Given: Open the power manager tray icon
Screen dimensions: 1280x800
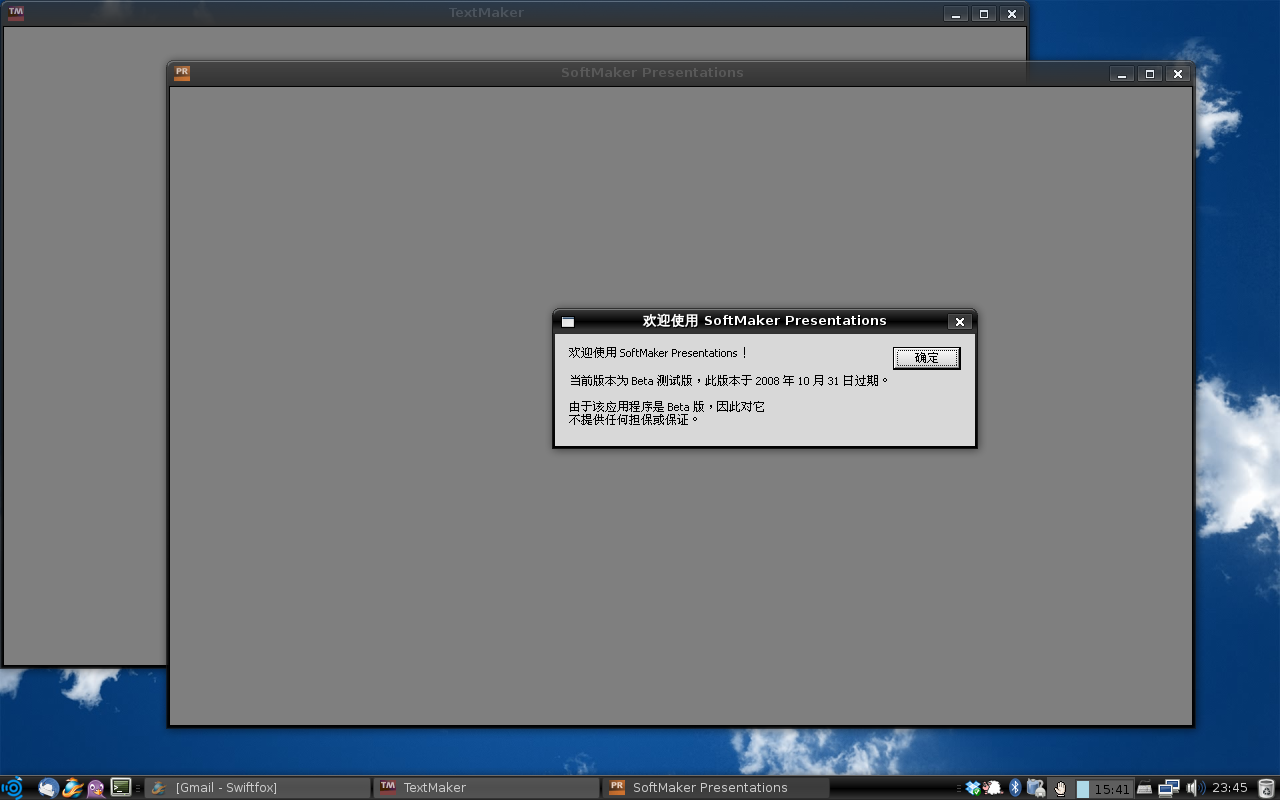Looking at the screenshot, I should (1036, 788).
